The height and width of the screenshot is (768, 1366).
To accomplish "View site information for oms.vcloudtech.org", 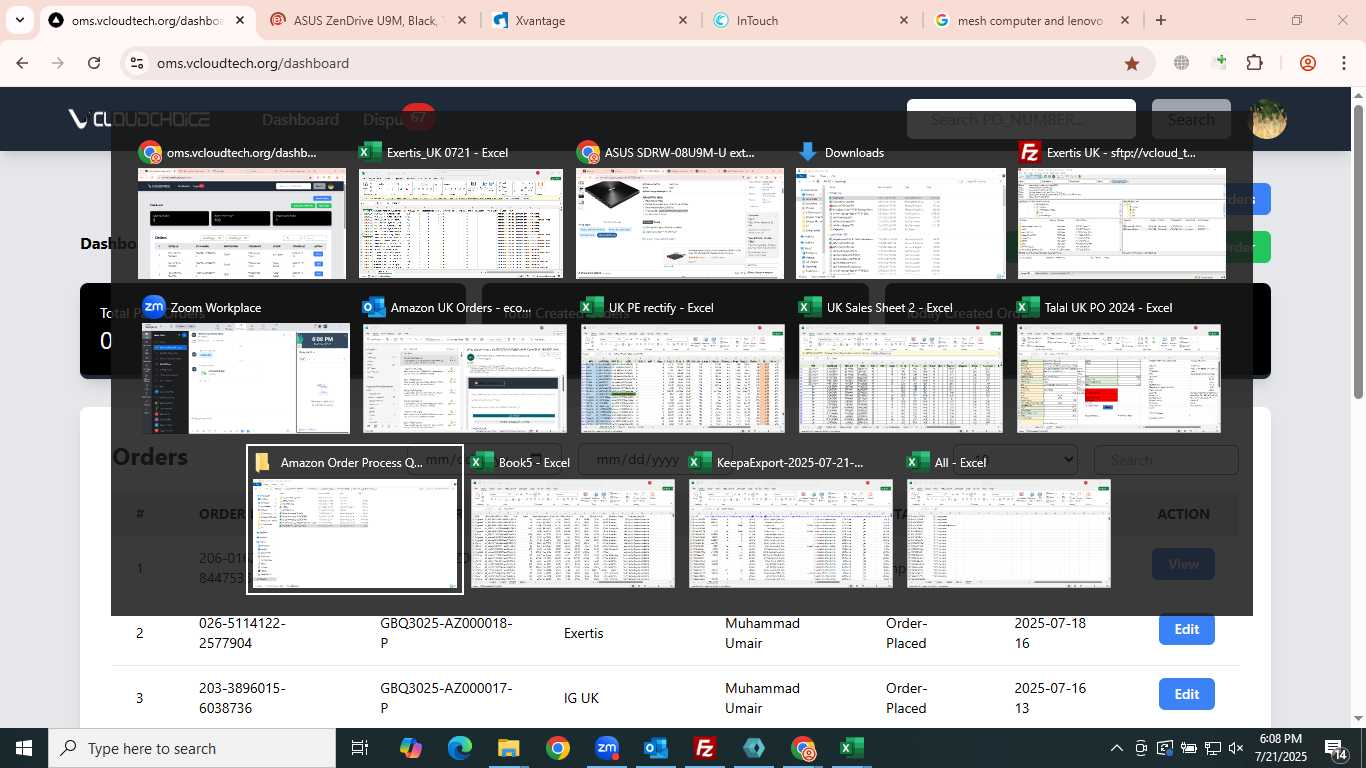I will click(x=137, y=63).
